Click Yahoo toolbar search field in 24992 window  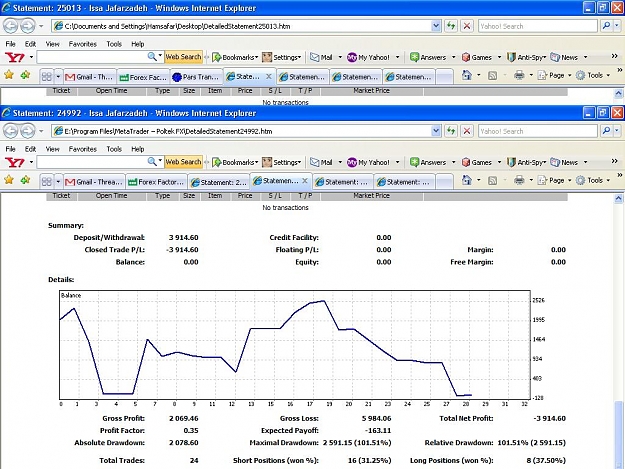coord(92,162)
